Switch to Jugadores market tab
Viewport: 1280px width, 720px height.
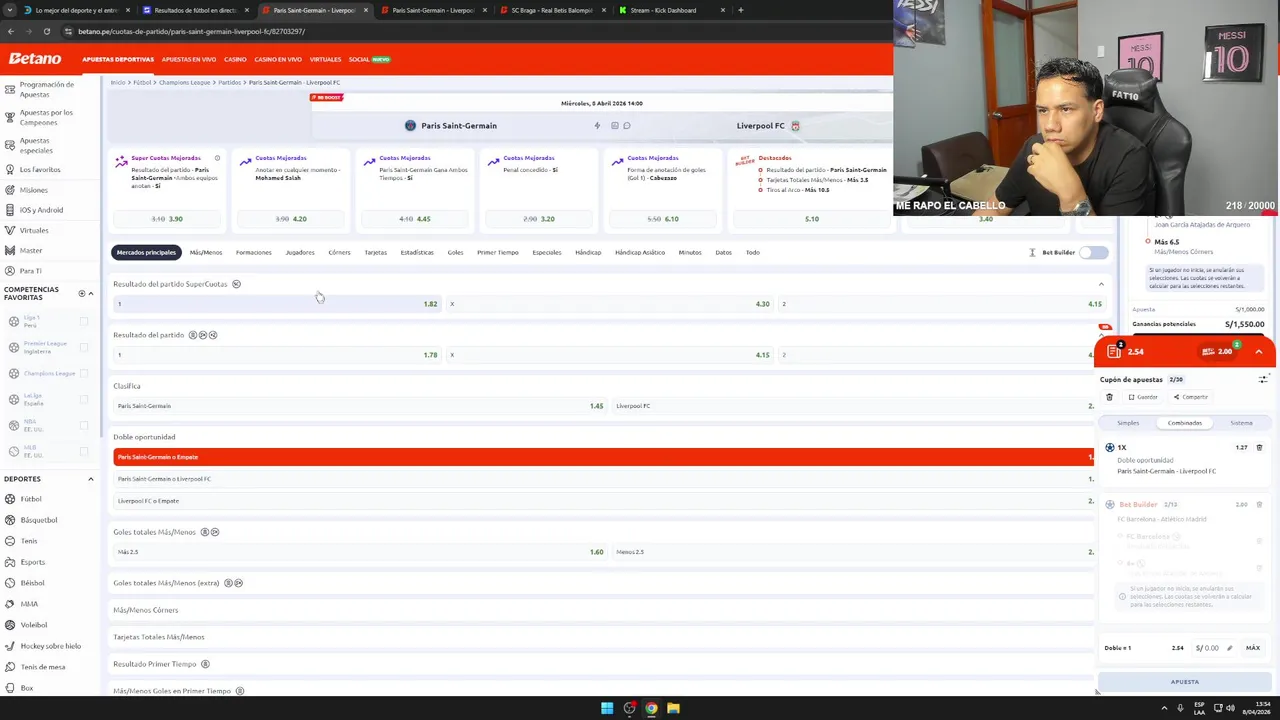pyautogui.click(x=300, y=252)
